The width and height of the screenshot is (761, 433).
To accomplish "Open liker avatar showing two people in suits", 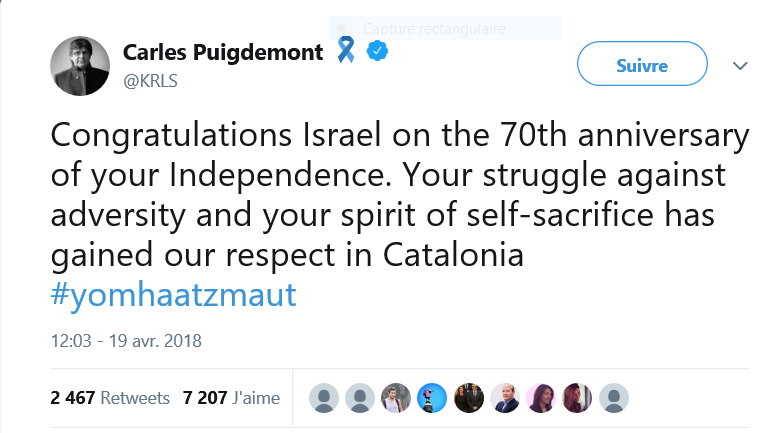I will click(x=469, y=398).
